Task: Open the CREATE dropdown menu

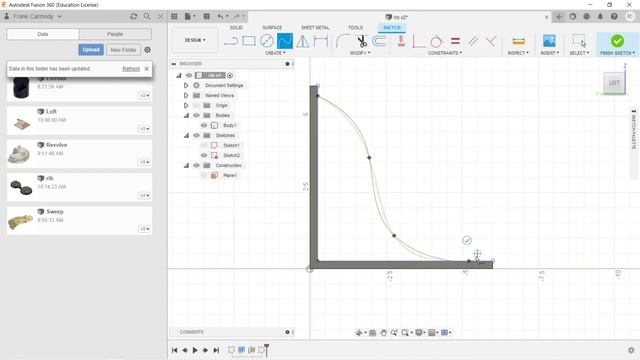Action: 275,53
